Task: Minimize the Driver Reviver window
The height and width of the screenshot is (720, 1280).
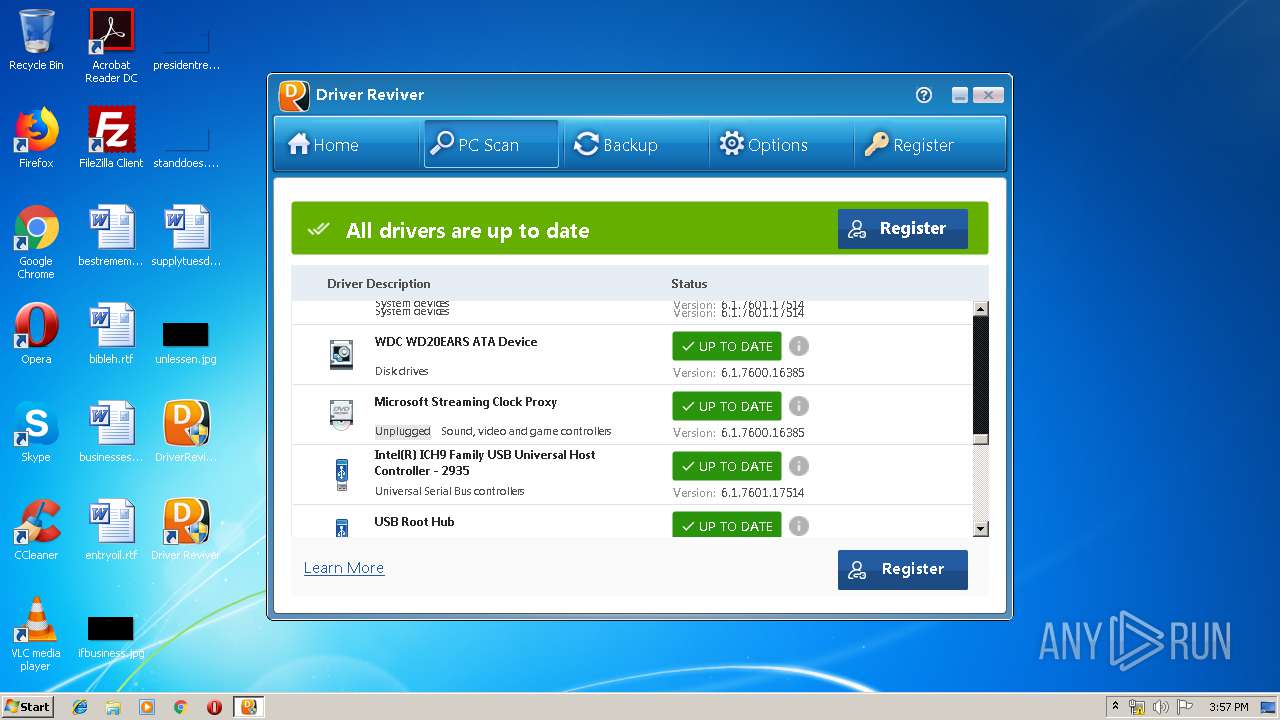Action: pos(960,95)
